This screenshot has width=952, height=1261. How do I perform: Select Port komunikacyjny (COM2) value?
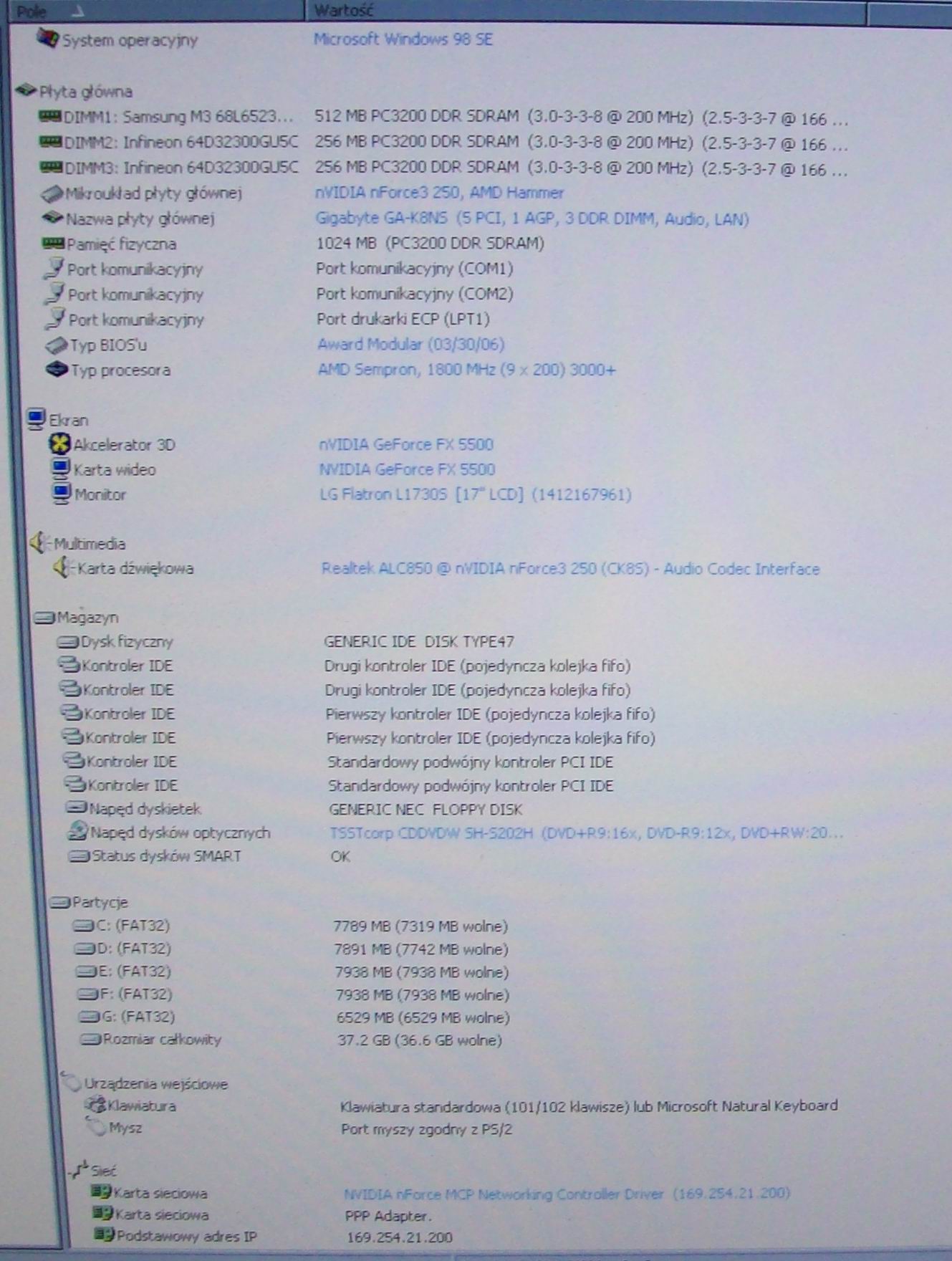pos(415,294)
